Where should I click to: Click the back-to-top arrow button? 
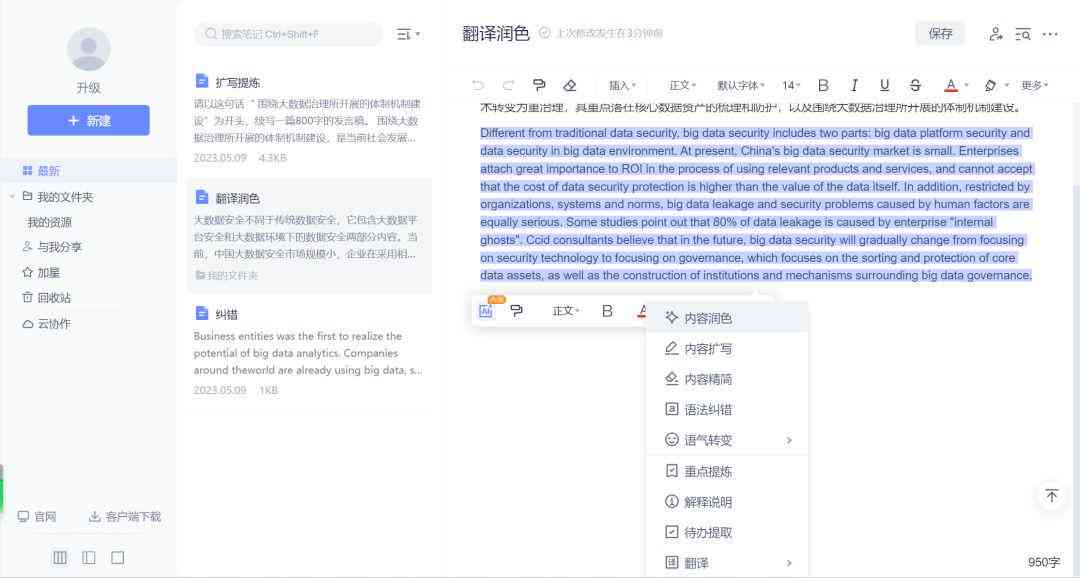(x=1052, y=495)
